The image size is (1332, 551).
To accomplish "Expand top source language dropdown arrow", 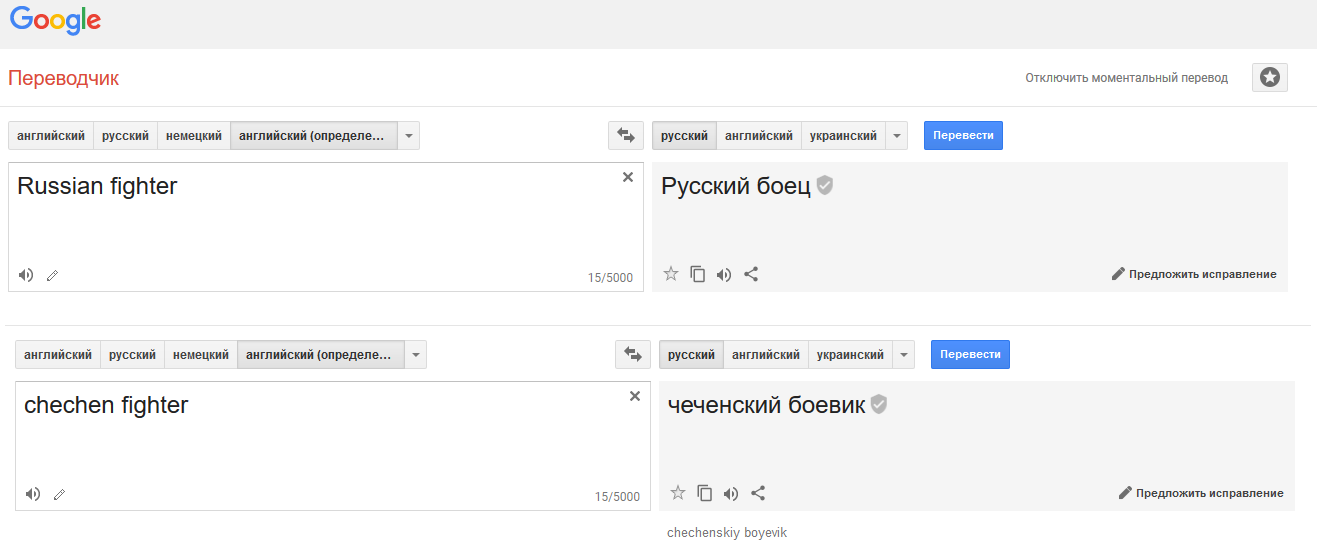I will (408, 136).
